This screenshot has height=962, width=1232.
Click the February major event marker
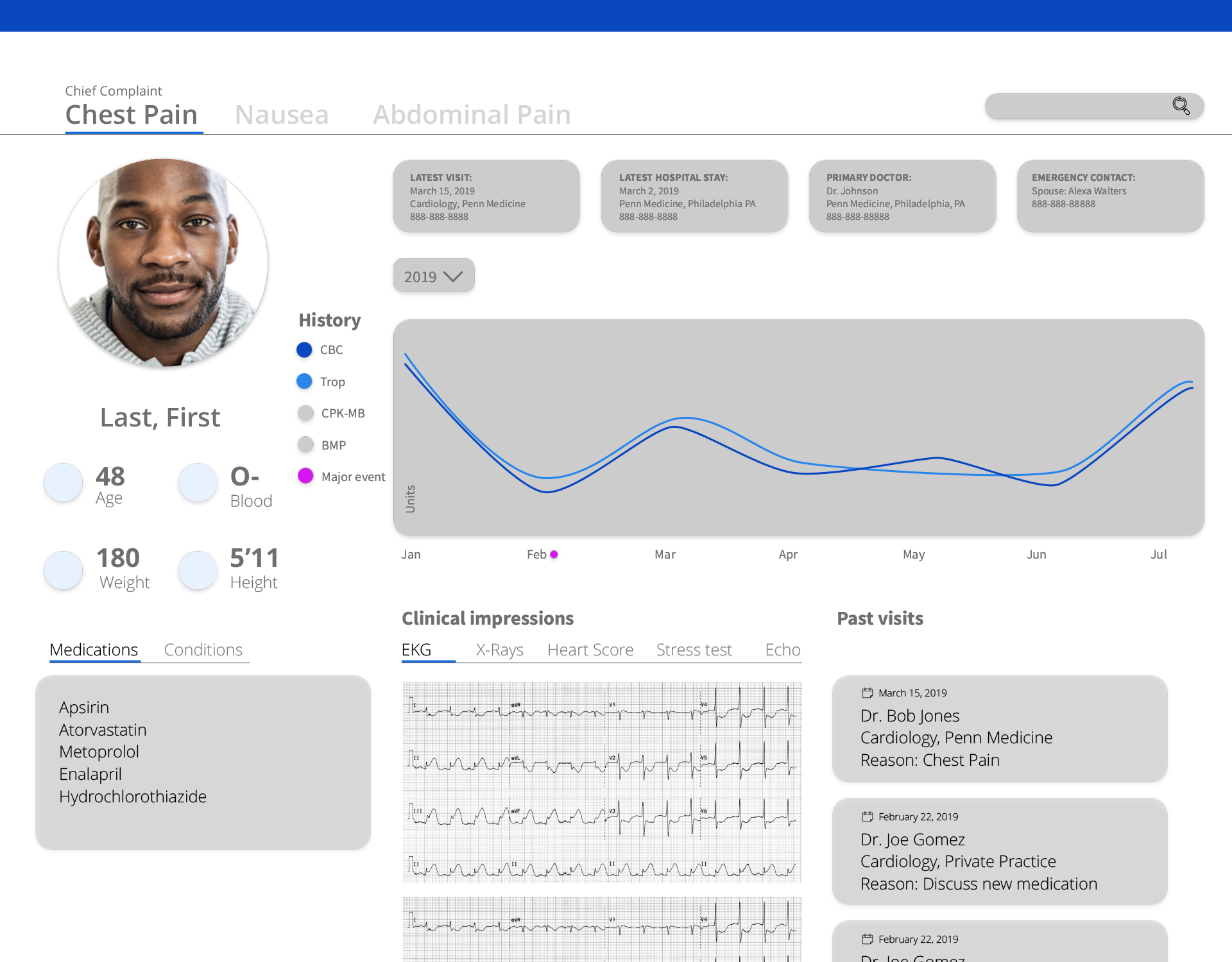(x=554, y=554)
